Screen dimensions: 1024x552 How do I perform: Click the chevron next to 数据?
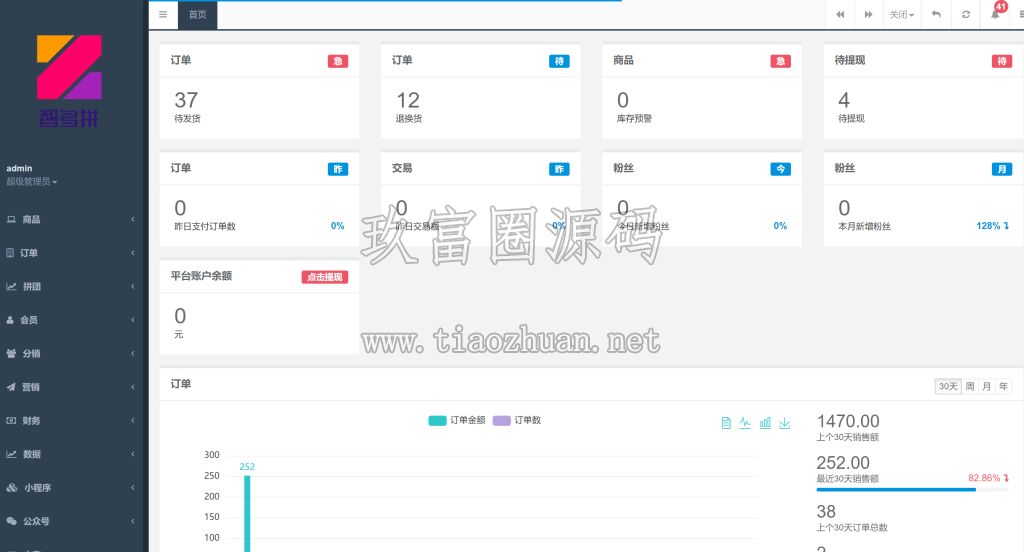pyautogui.click(x=133, y=454)
